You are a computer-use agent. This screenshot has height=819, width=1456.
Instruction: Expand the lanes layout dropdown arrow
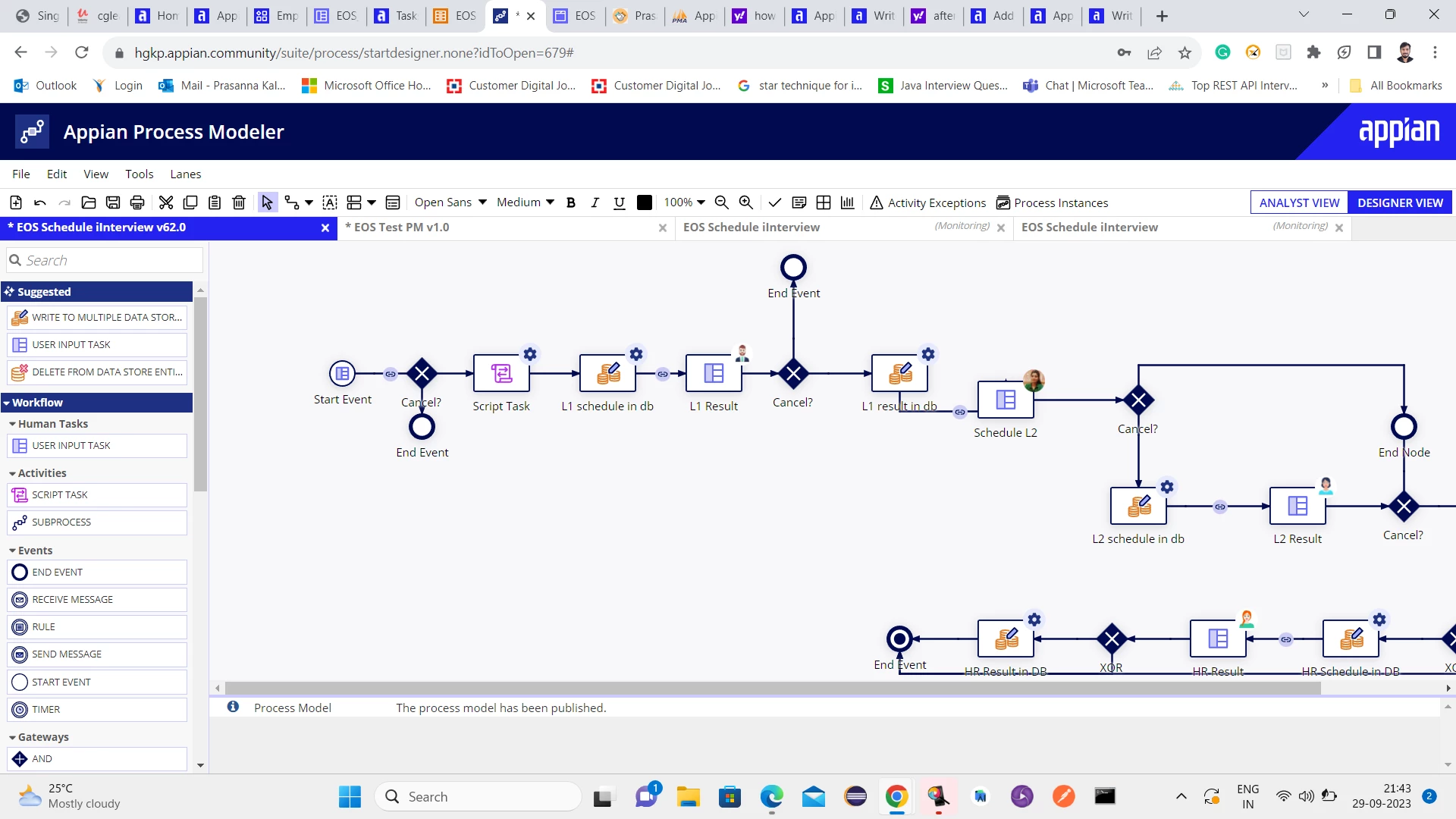coord(372,202)
